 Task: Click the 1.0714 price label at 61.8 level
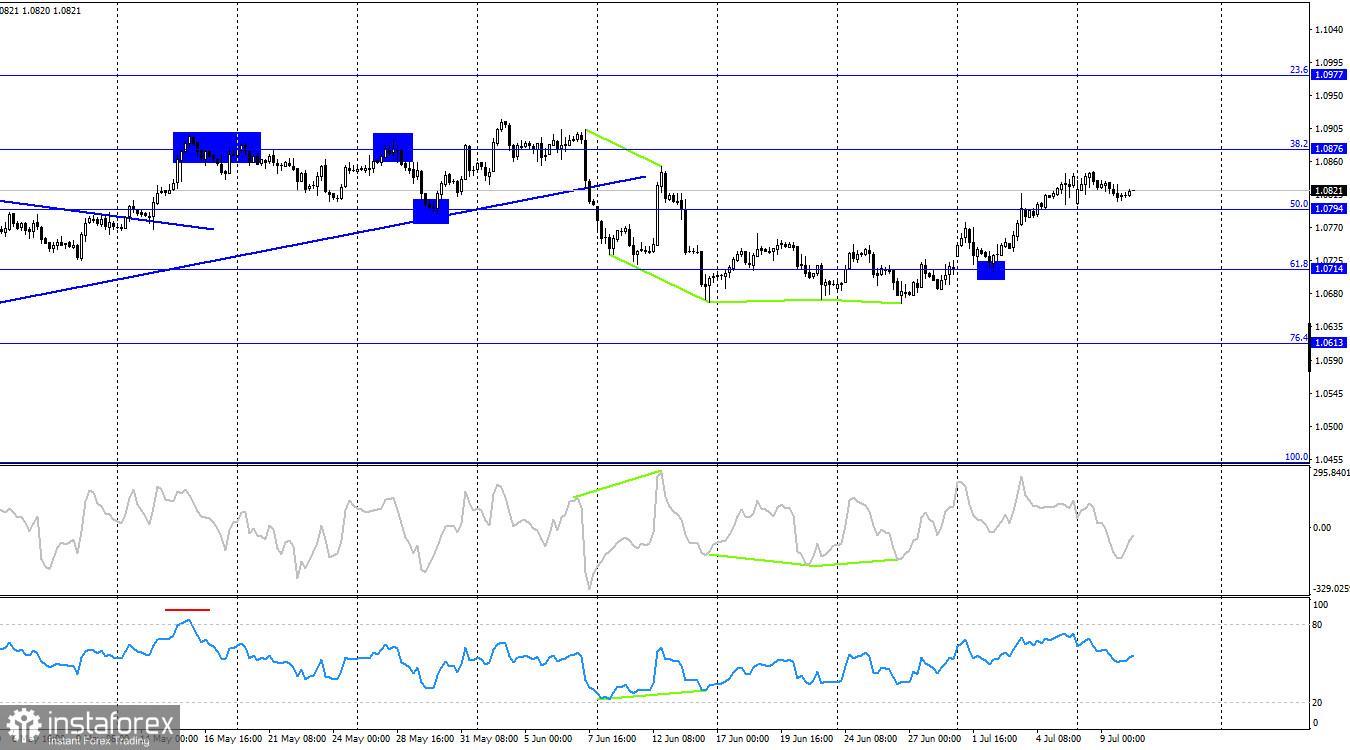point(1329,269)
